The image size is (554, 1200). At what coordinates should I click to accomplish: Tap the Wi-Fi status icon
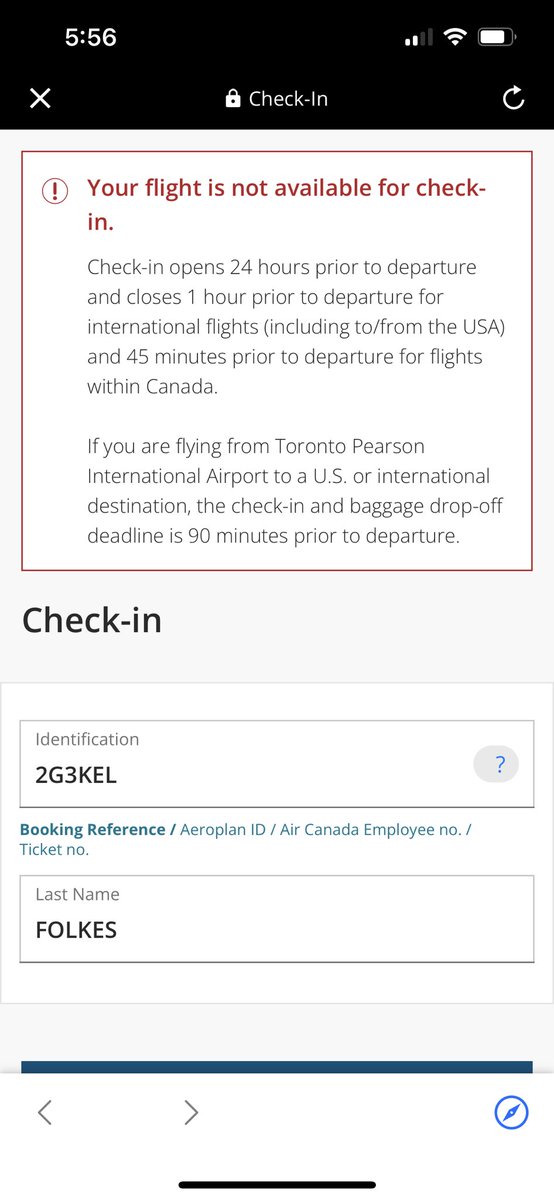(x=456, y=38)
